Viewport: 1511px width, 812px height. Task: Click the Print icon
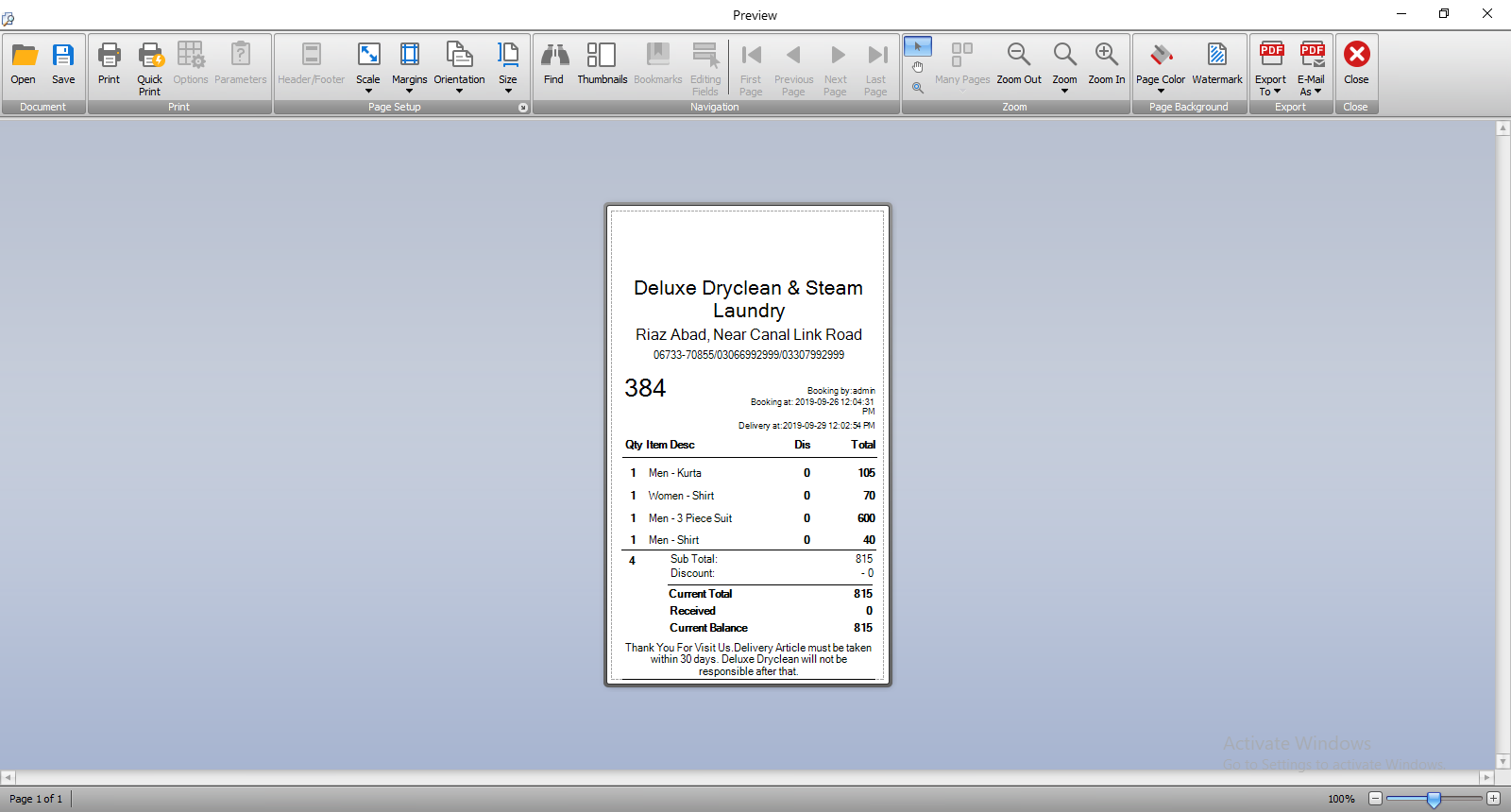coord(109,64)
